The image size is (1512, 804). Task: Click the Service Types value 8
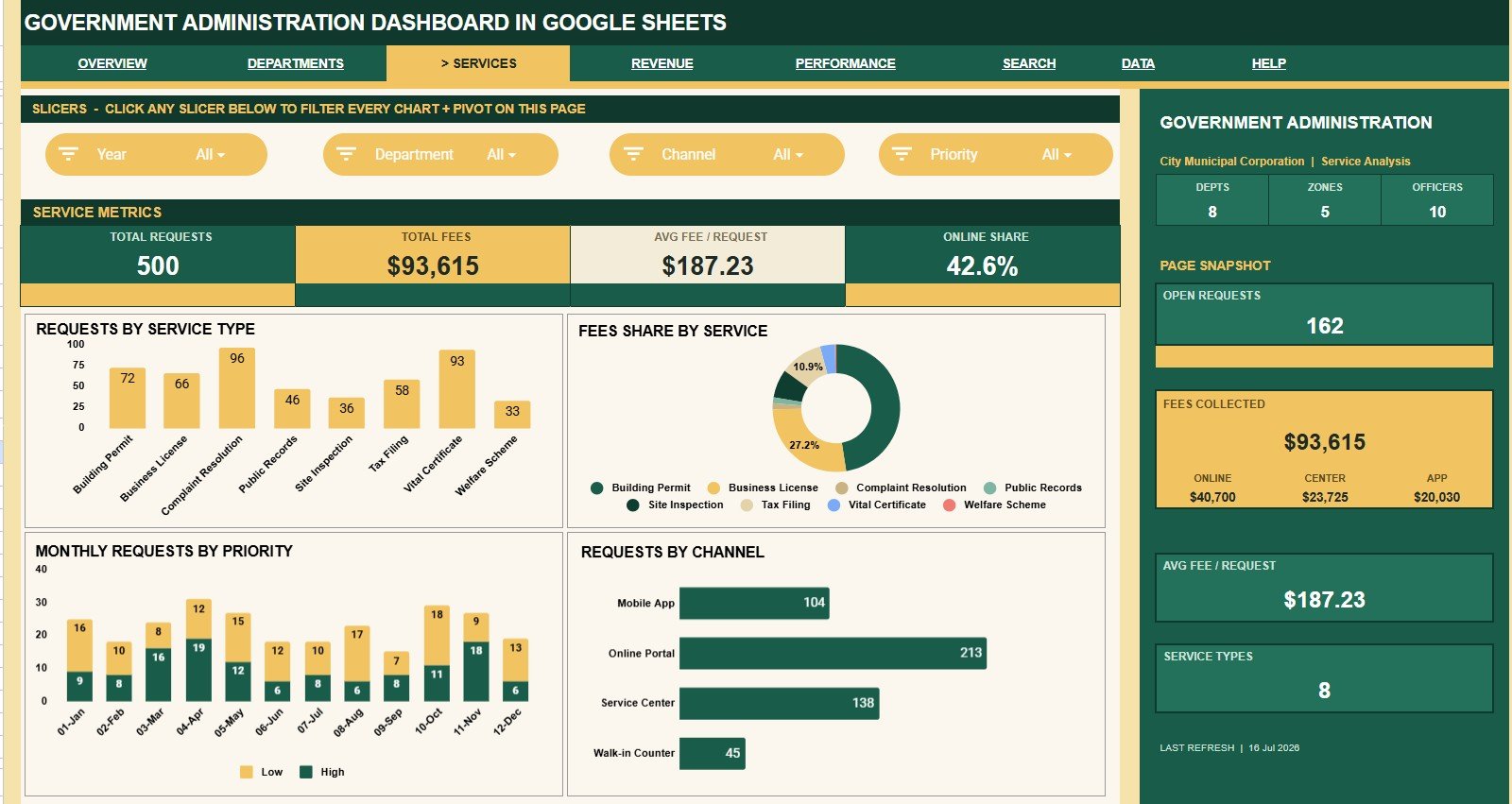click(x=1325, y=691)
